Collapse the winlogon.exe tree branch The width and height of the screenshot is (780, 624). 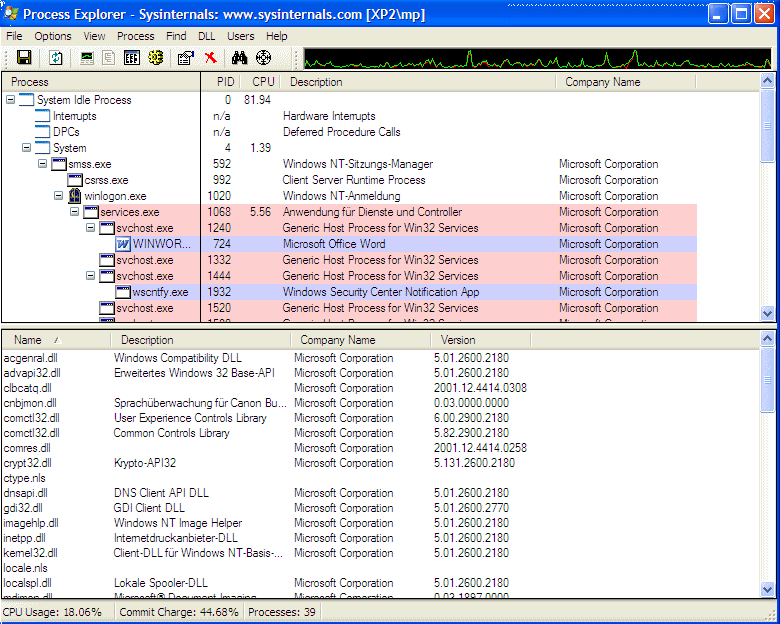pos(59,196)
